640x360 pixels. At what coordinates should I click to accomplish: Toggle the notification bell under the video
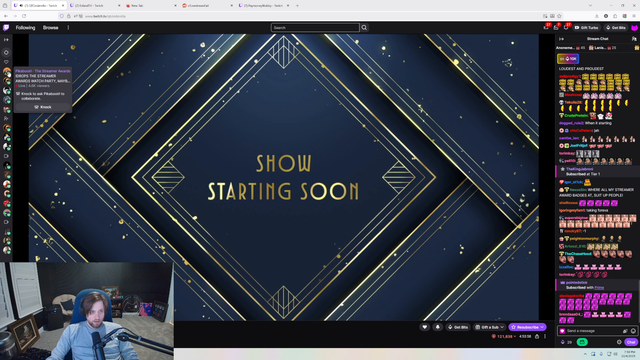pos(438,327)
